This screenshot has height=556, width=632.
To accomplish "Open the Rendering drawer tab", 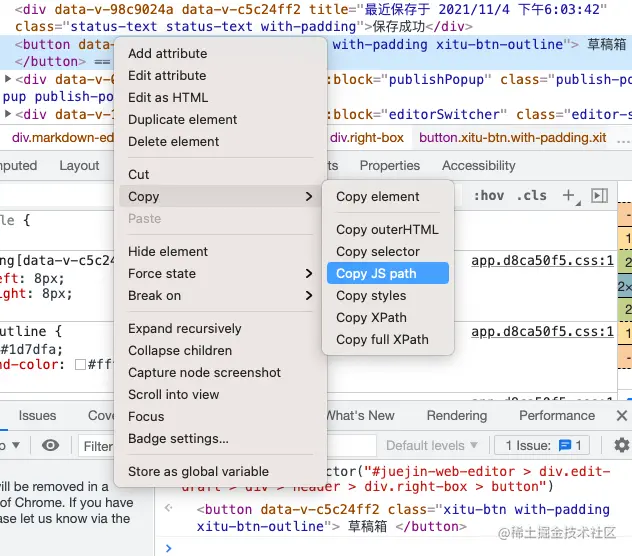I will coord(457,415).
